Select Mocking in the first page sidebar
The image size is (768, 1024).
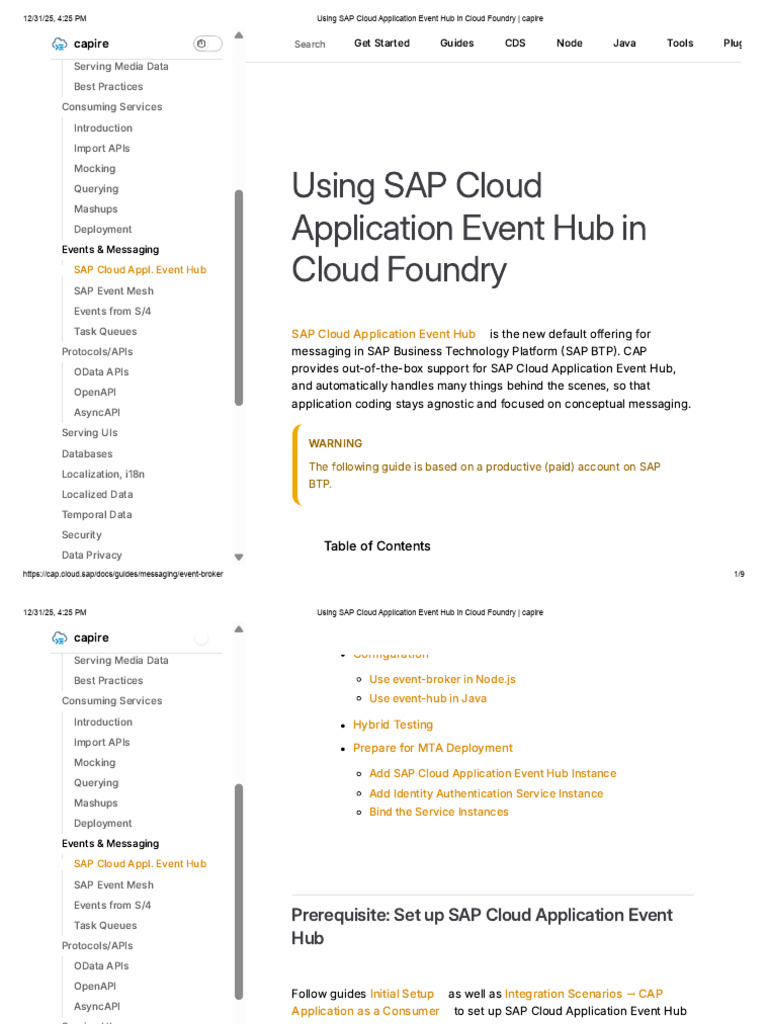pyautogui.click(x=95, y=169)
